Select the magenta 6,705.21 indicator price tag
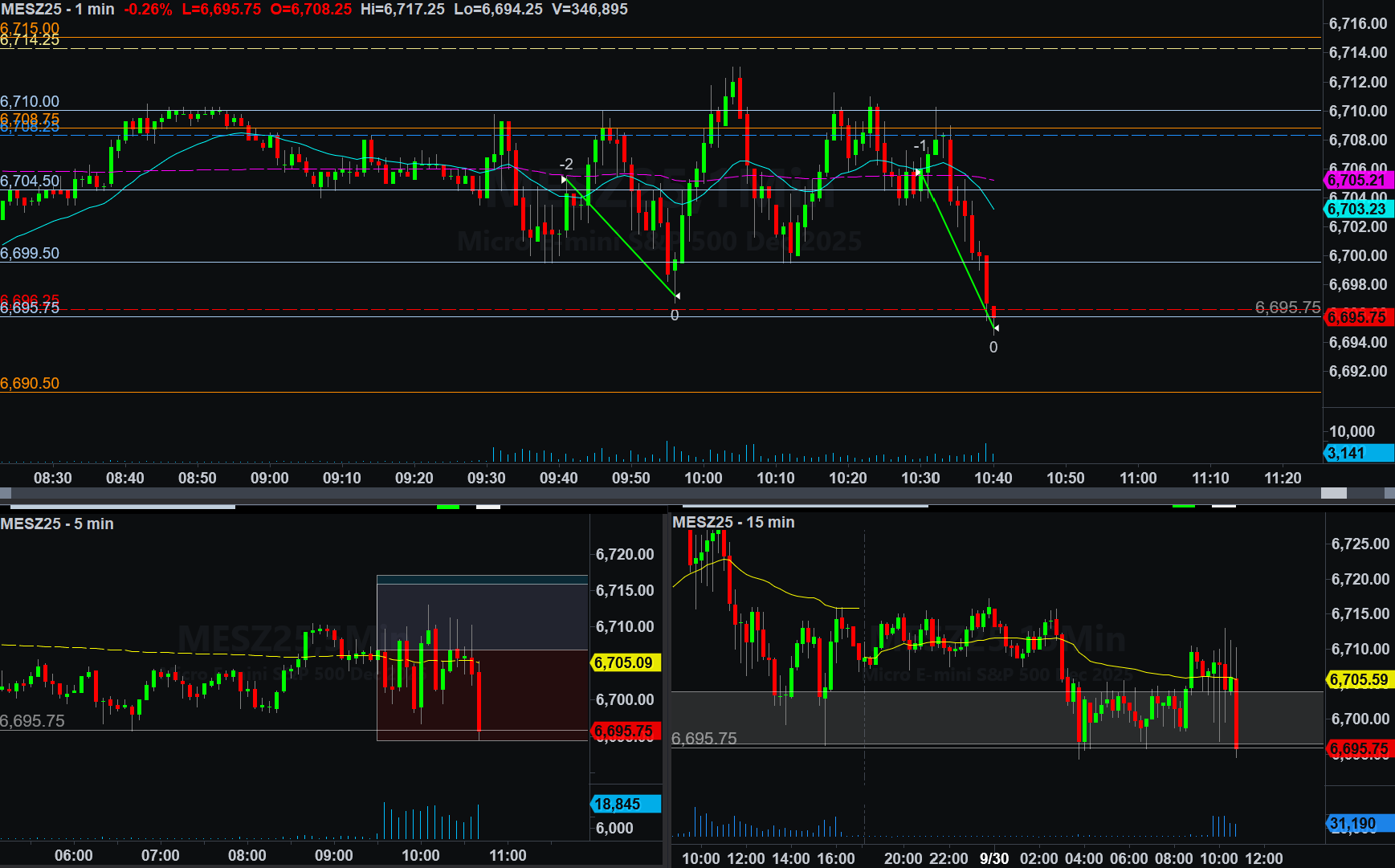 tap(1356, 181)
